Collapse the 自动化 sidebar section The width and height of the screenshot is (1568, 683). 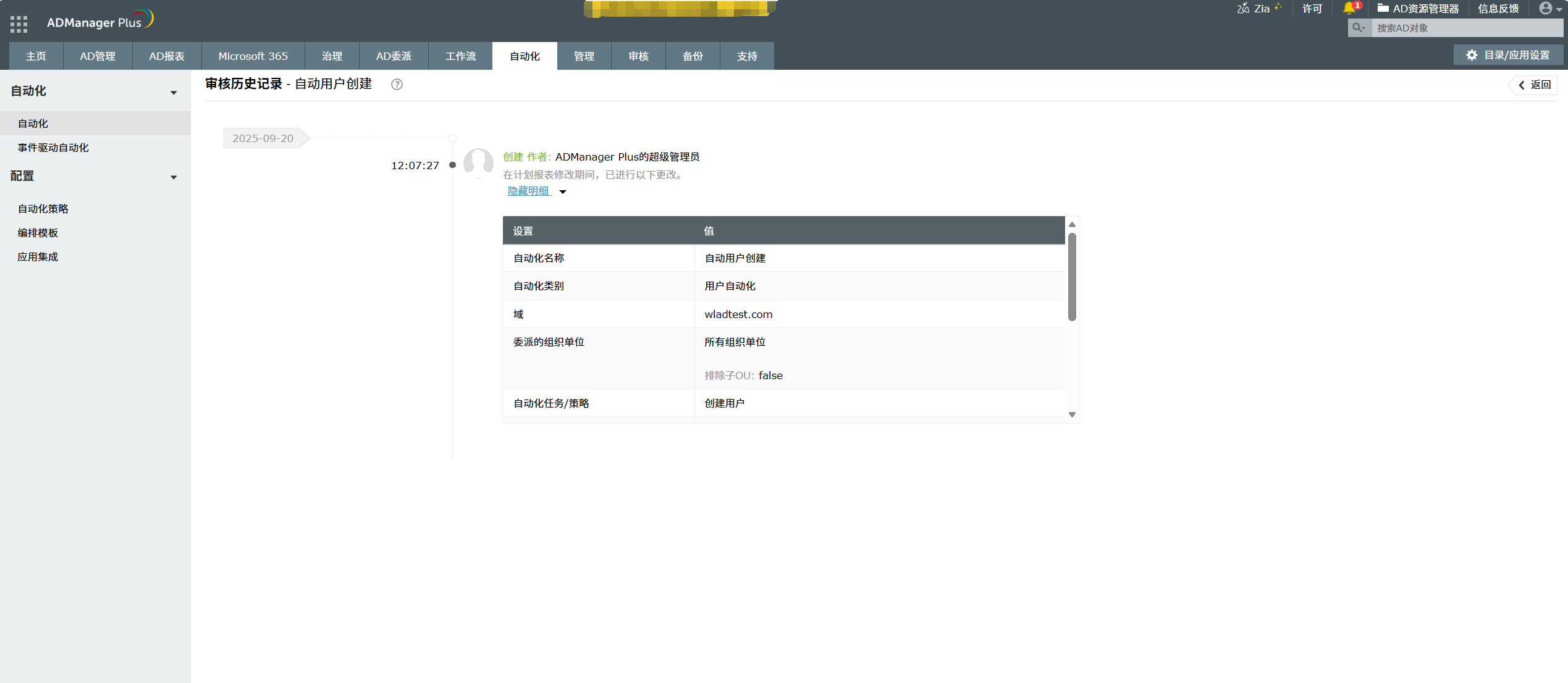coord(174,91)
